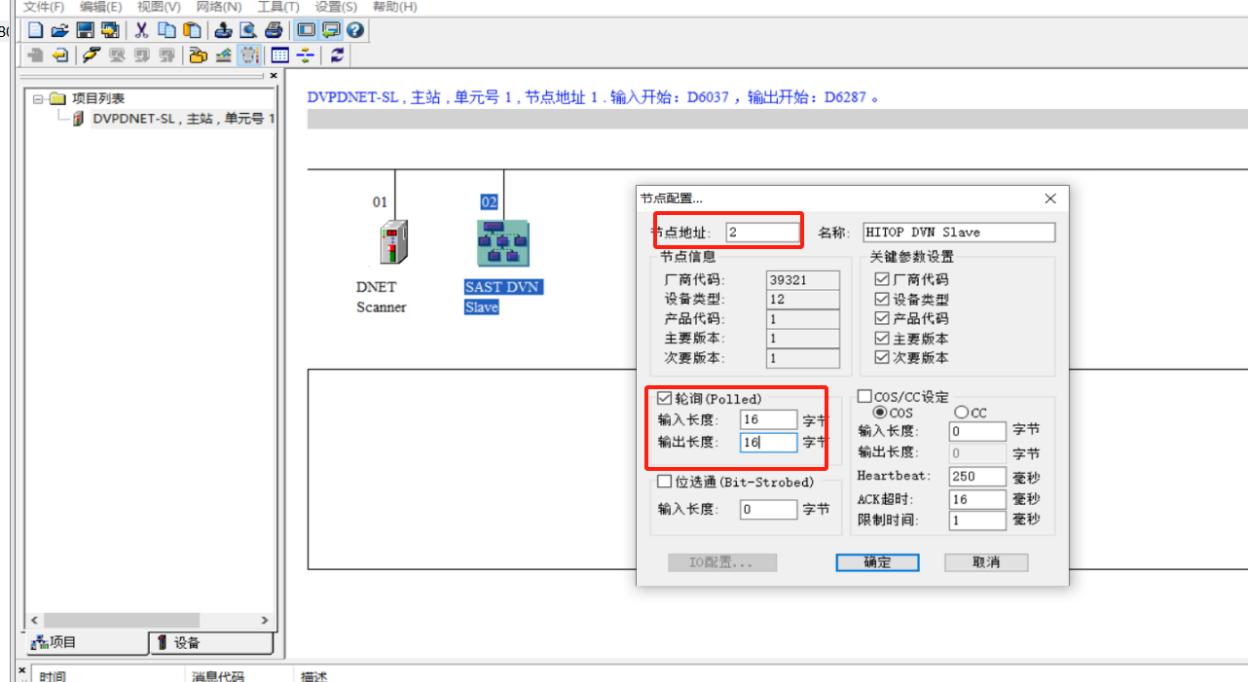Click the 节点地址 input field
Viewport: 1248px width, 682px height.
(x=763, y=232)
